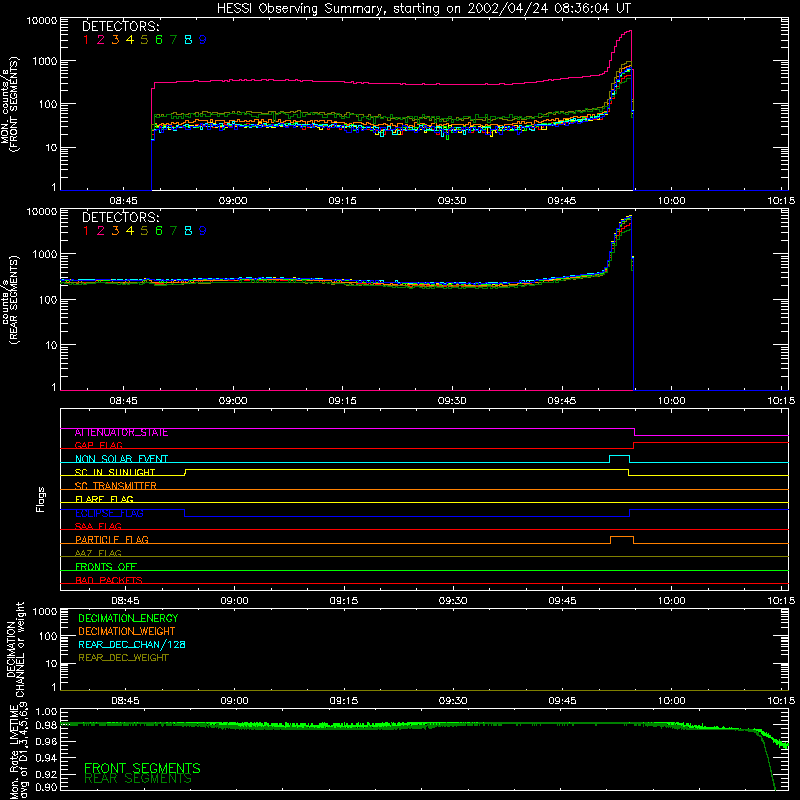The image size is (800, 800).
Task: Click 09:15 time label under front segments plot
Action: click(342, 201)
